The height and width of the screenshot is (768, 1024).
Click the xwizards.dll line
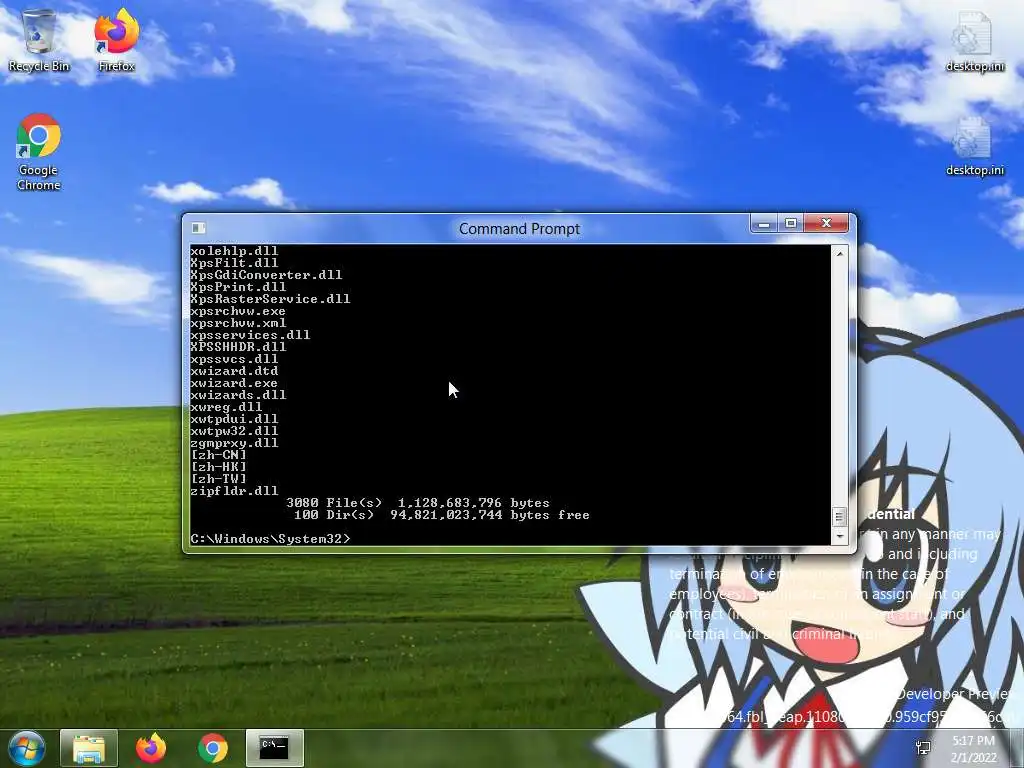pos(238,395)
